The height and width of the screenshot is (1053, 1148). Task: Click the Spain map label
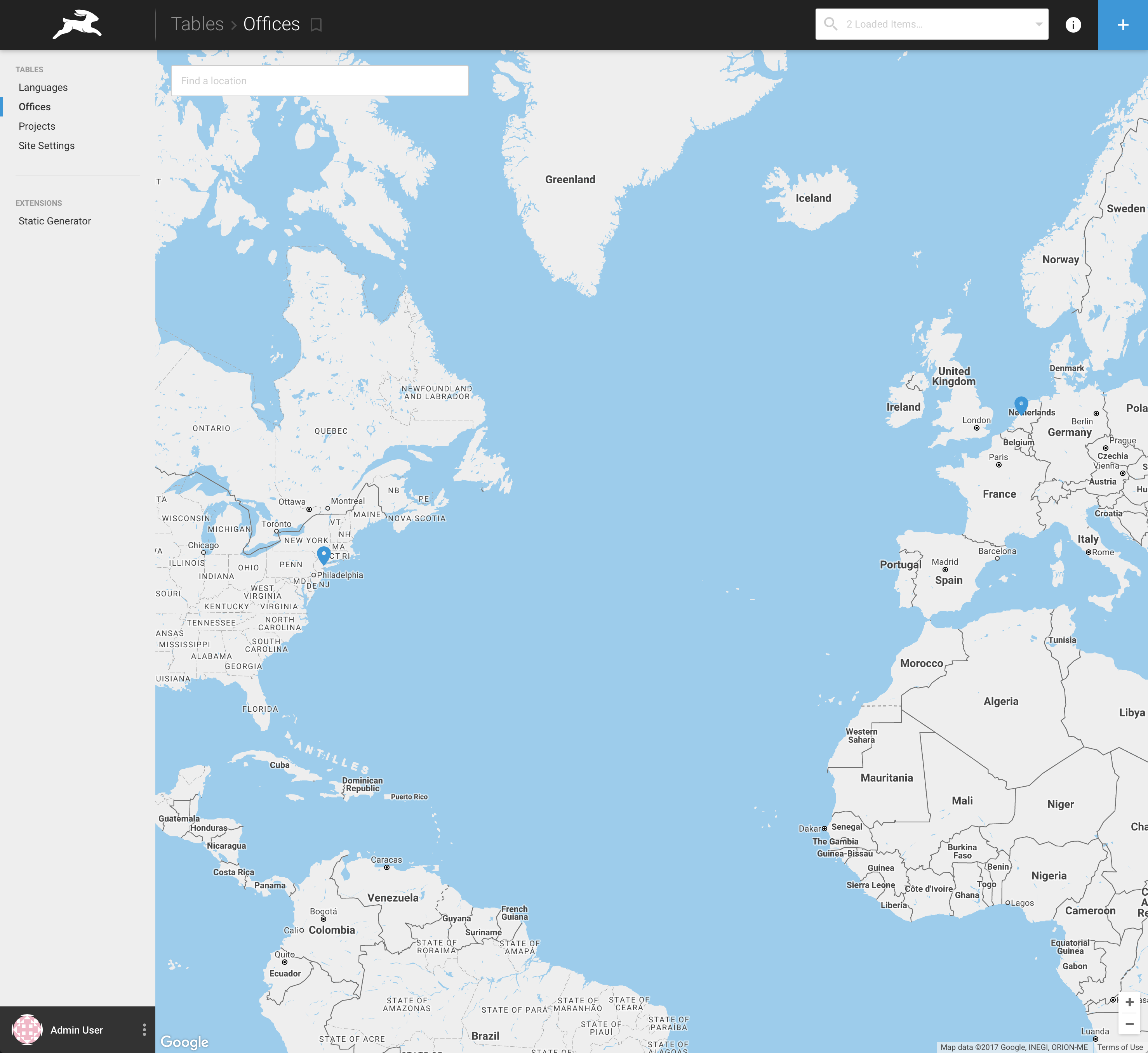[x=948, y=580]
